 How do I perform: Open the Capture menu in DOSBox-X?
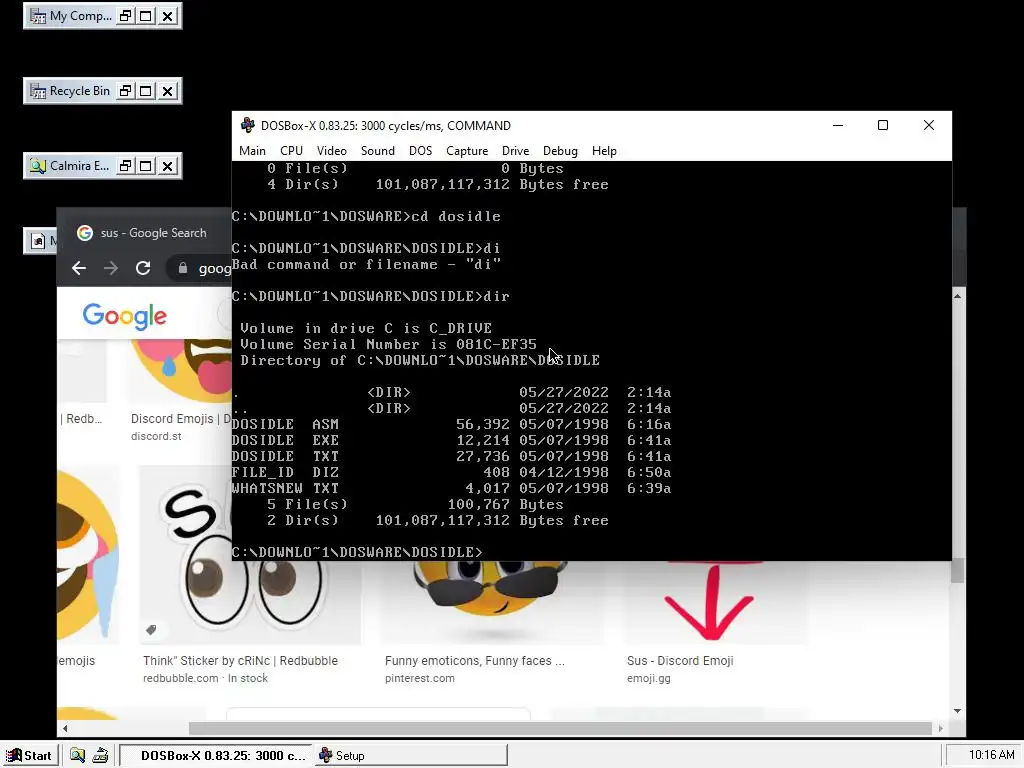coord(467,151)
